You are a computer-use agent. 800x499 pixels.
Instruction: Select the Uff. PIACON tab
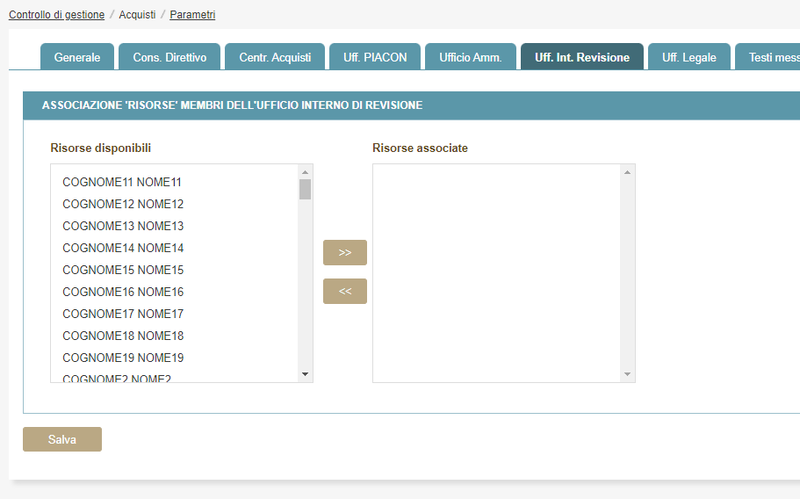click(375, 58)
